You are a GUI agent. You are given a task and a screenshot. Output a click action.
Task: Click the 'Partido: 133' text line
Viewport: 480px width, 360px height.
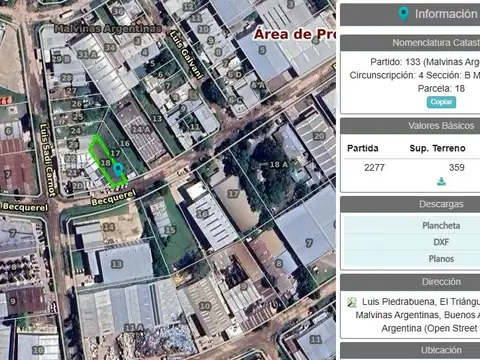point(425,62)
